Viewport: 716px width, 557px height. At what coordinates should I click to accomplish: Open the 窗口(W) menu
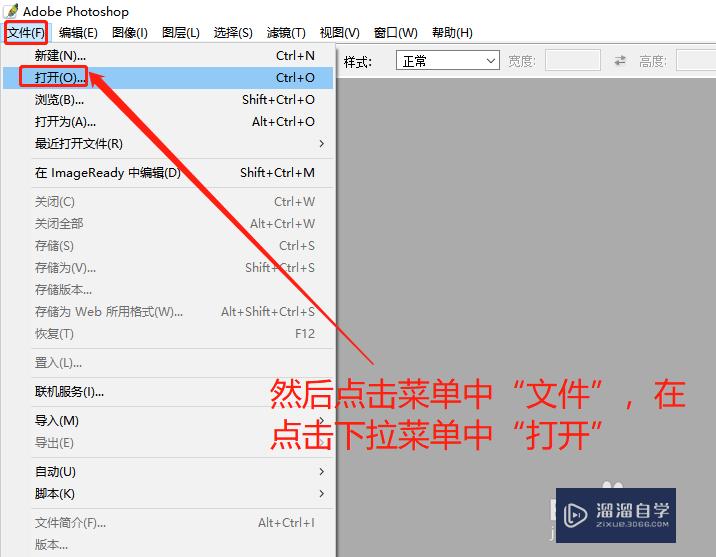(x=395, y=32)
